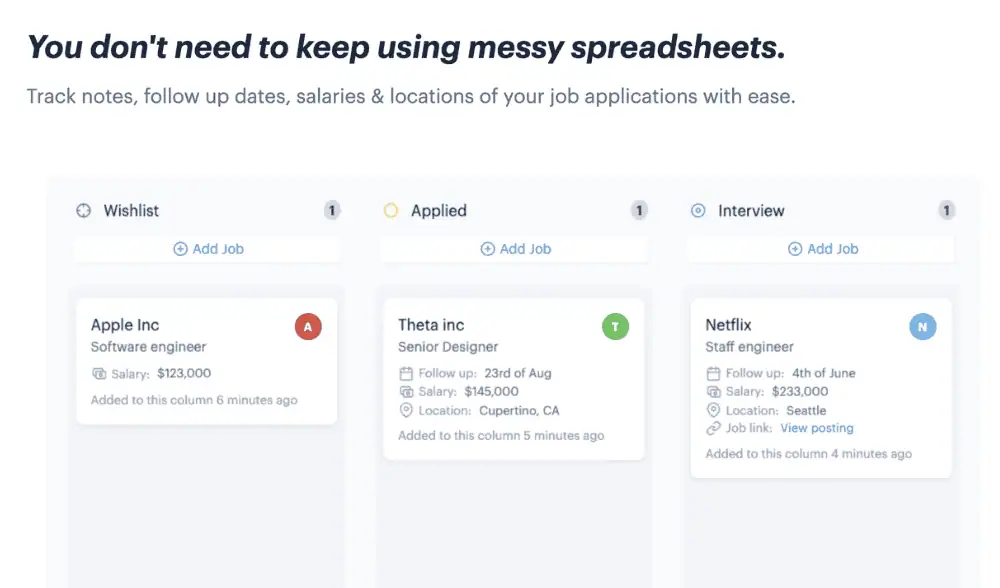The height and width of the screenshot is (588, 1000).
Task: Open the Apple Inc job card title
Action: 125,325
